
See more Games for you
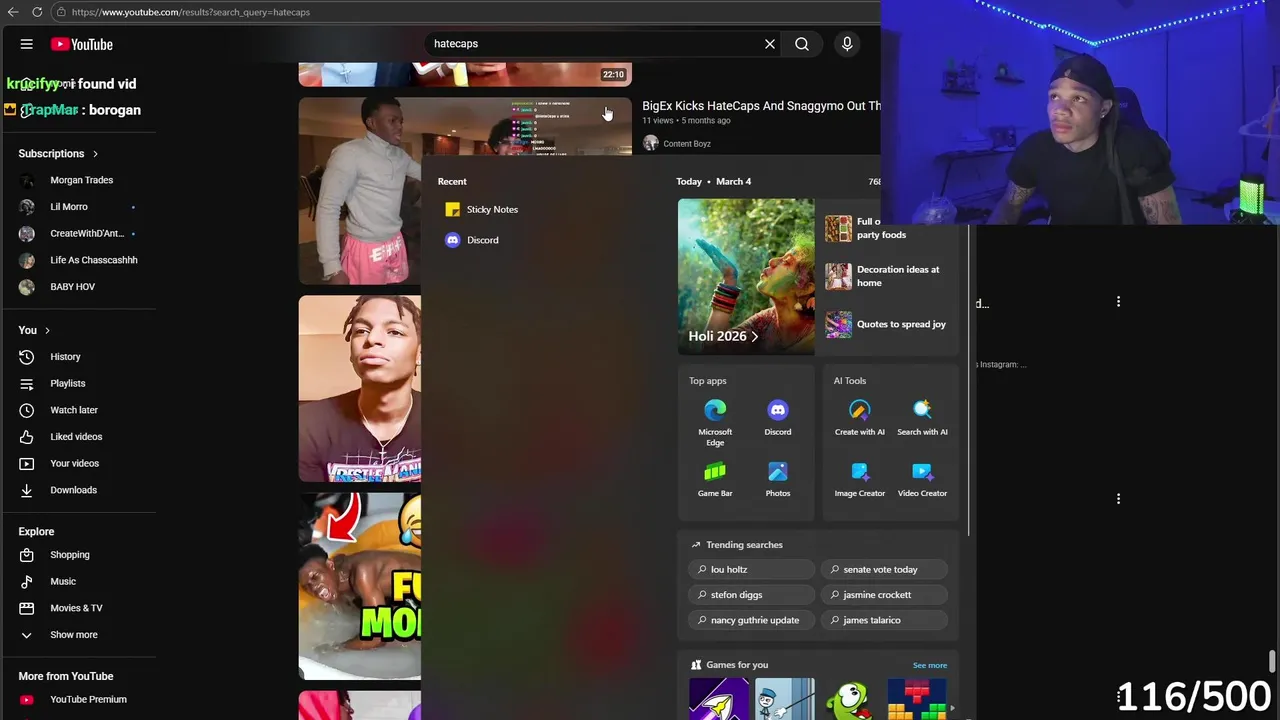[x=929, y=665]
